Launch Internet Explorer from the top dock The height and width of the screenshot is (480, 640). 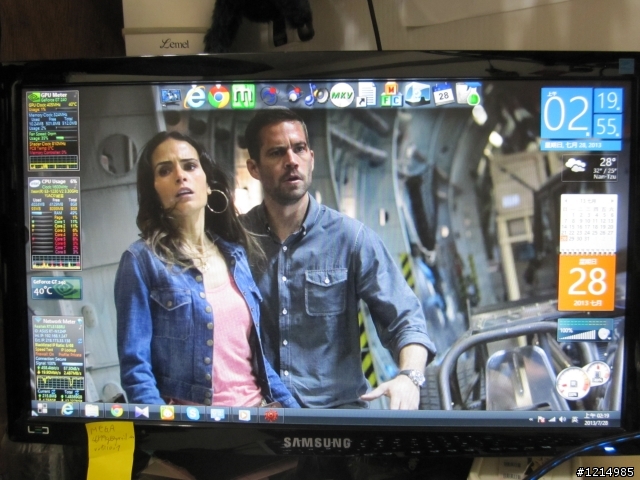194,97
